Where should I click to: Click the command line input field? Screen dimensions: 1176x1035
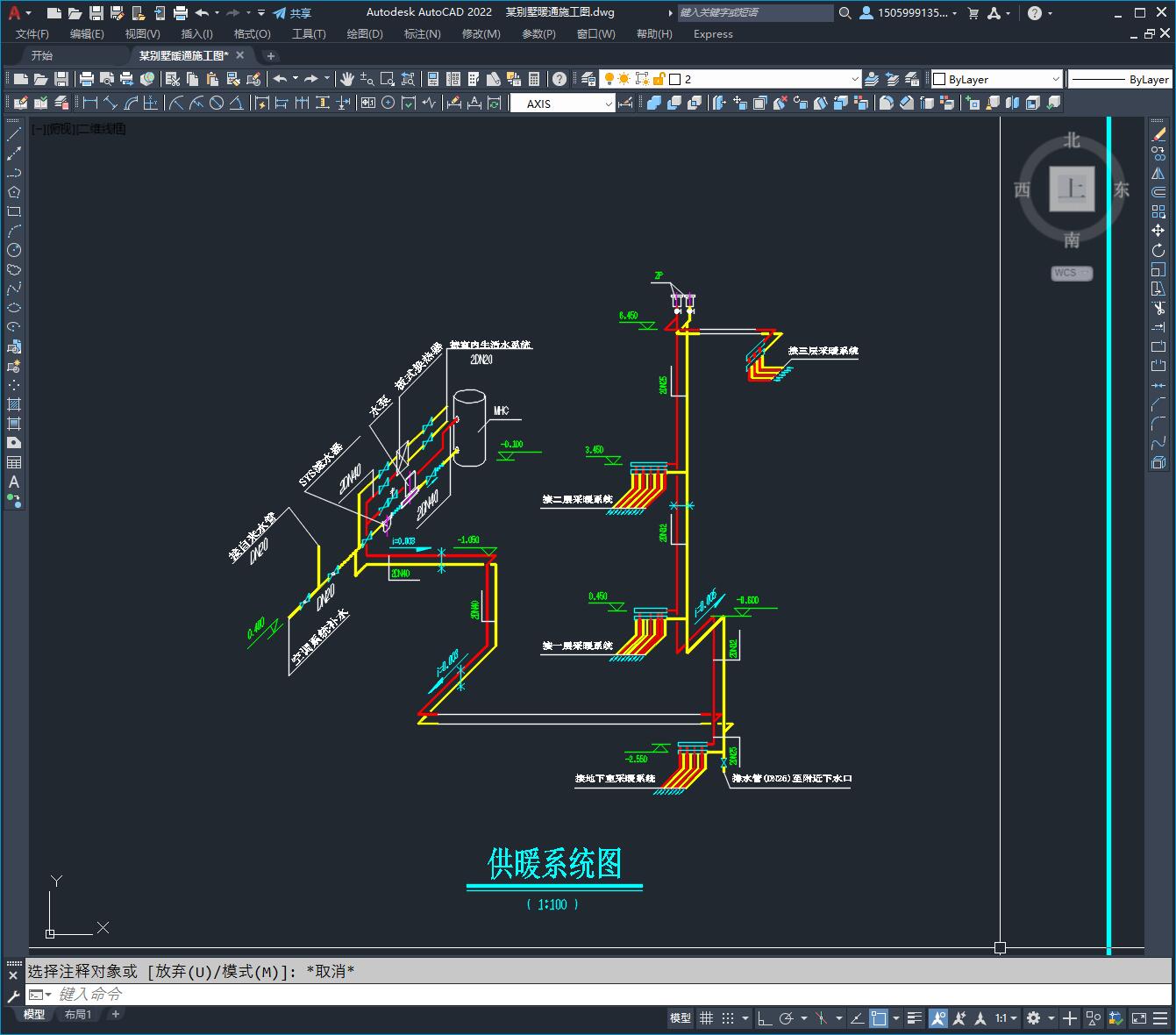(596, 995)
